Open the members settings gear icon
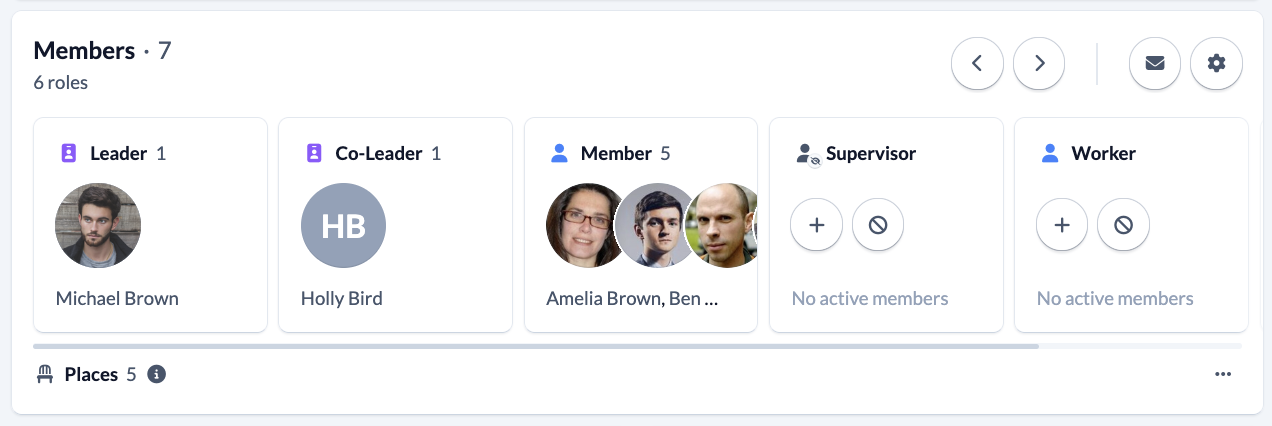This screenshot has width=1272, height=426. (1216, 63)
